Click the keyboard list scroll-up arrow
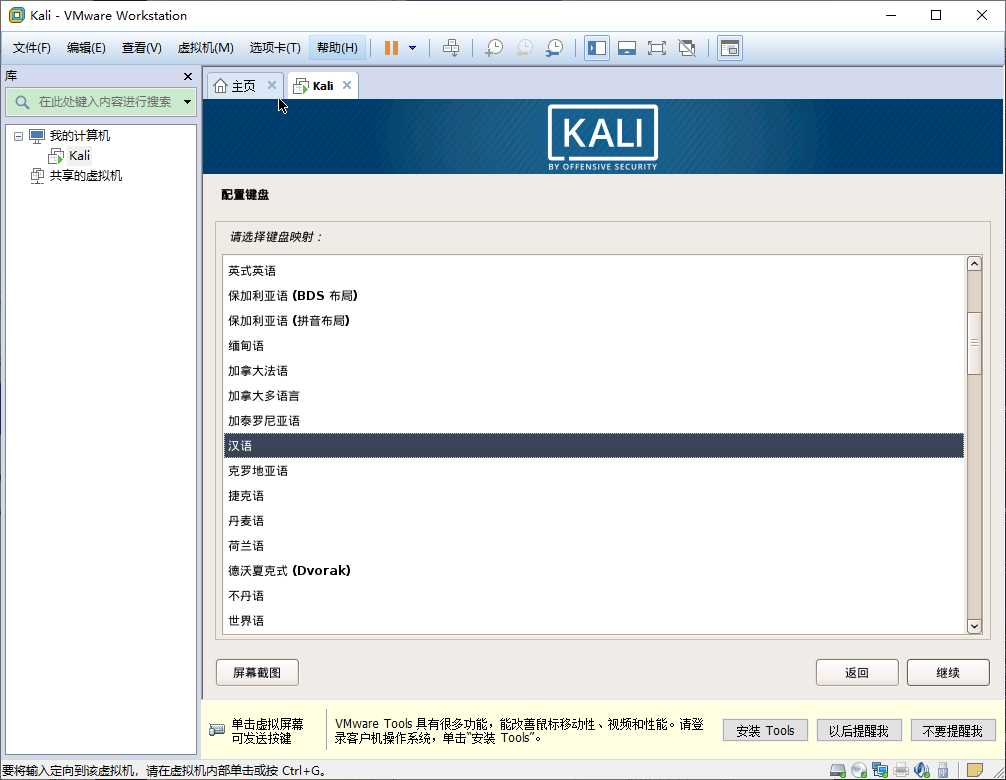 974,264
